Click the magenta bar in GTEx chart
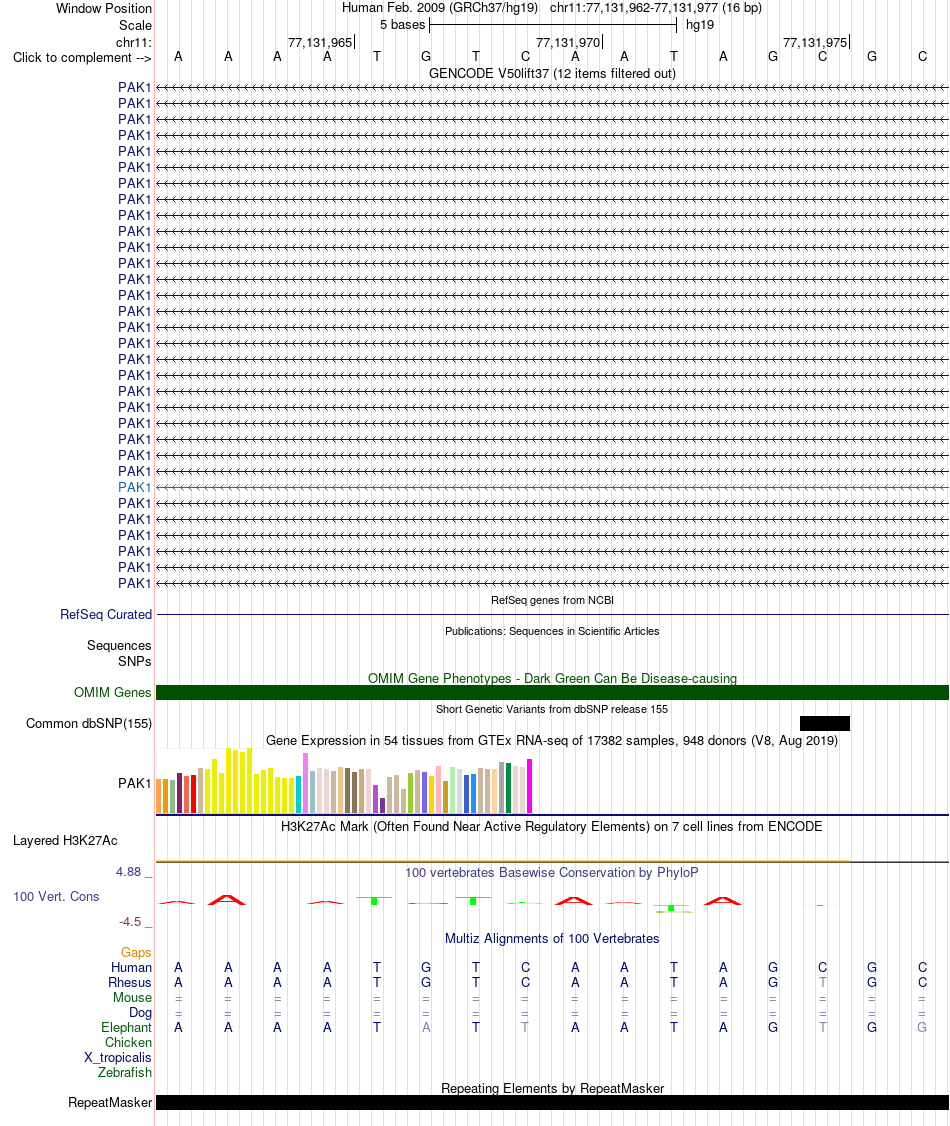950x1126 pixels. click(530, 786)
